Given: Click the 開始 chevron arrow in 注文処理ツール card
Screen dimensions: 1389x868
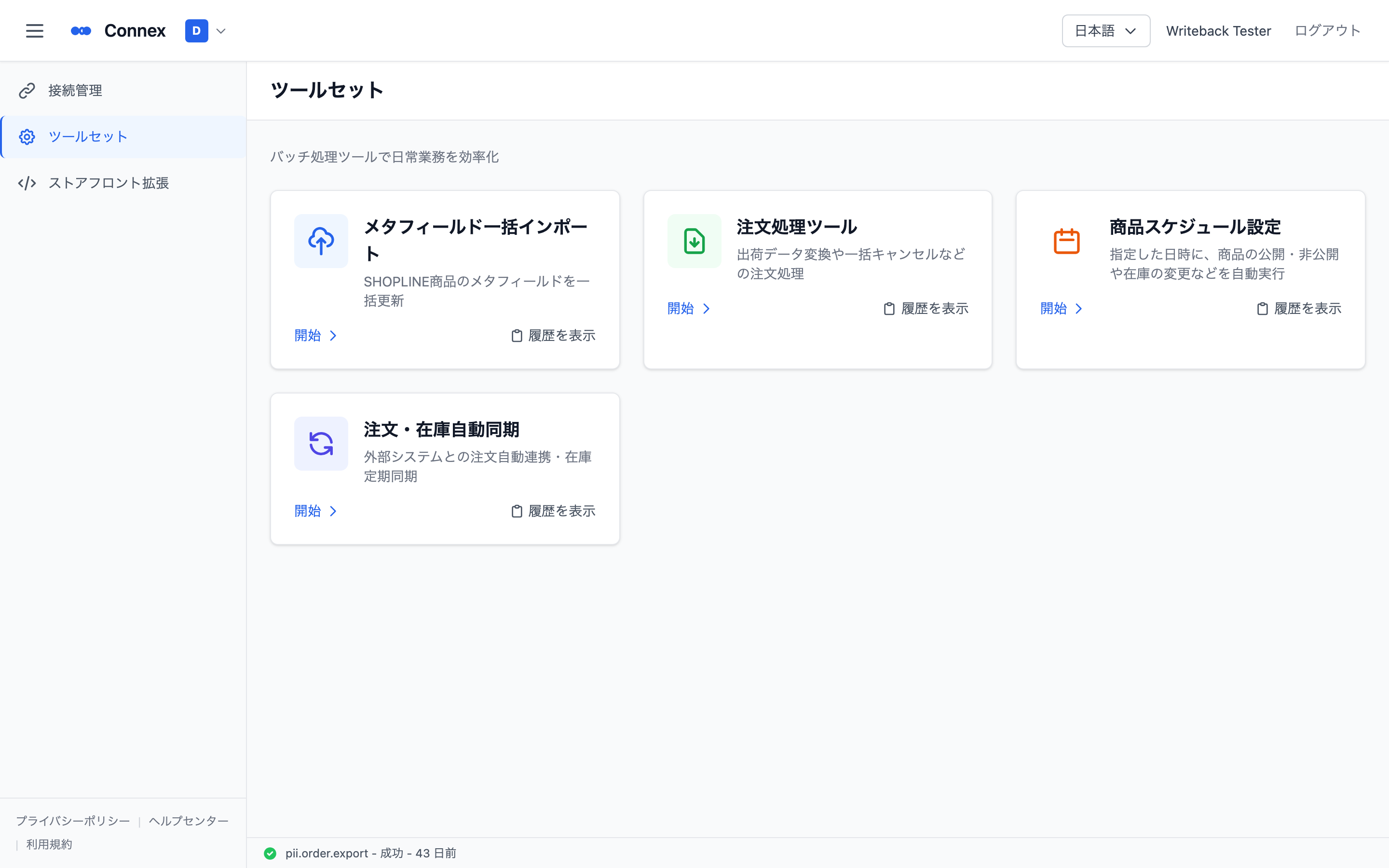Looking at the screenshot, I should (706, 309).
